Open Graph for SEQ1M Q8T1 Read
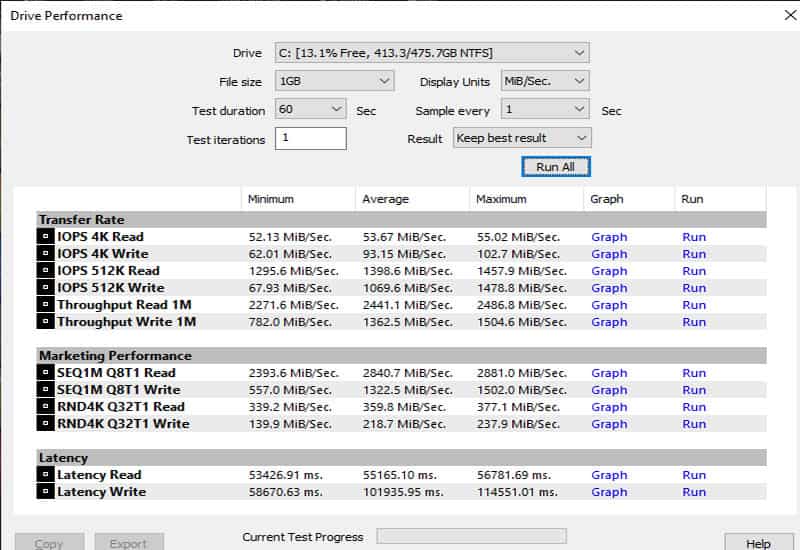The height and width of the screenshot is (550, 800). (609, 373)
